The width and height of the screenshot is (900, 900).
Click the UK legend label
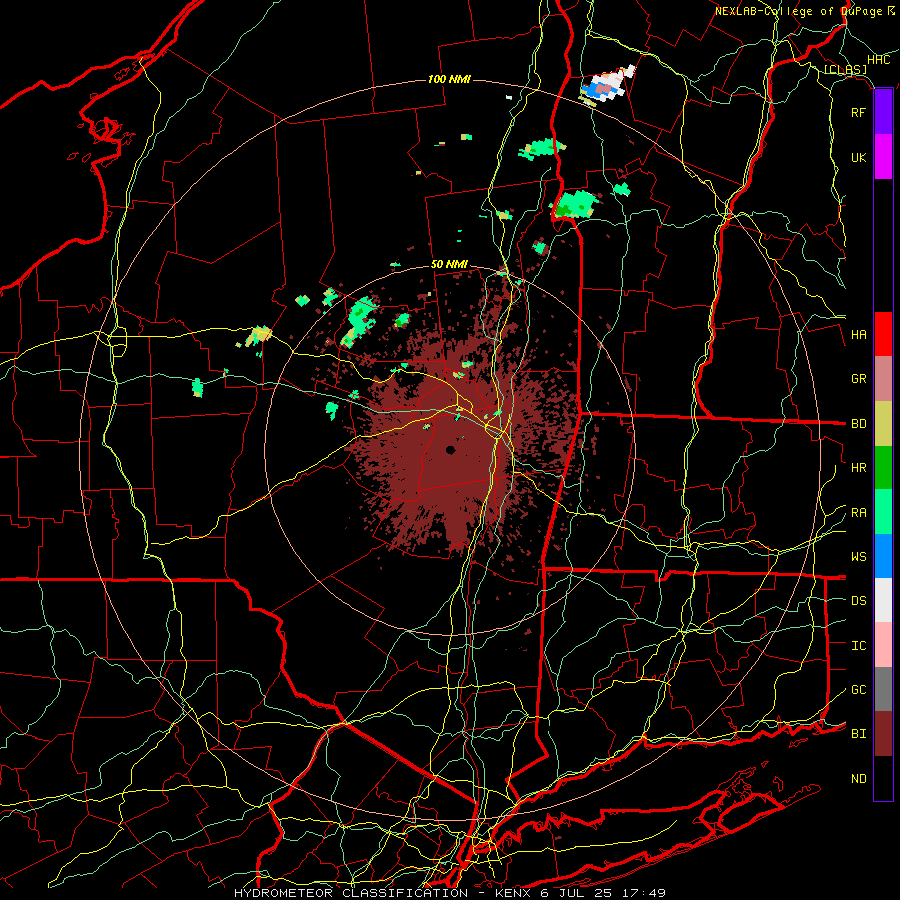click(858, 157)
